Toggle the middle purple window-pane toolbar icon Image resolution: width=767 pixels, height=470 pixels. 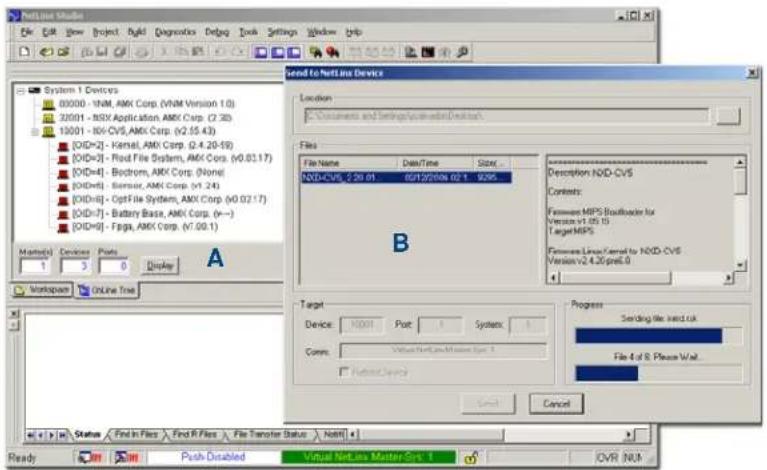pos(277,52)
